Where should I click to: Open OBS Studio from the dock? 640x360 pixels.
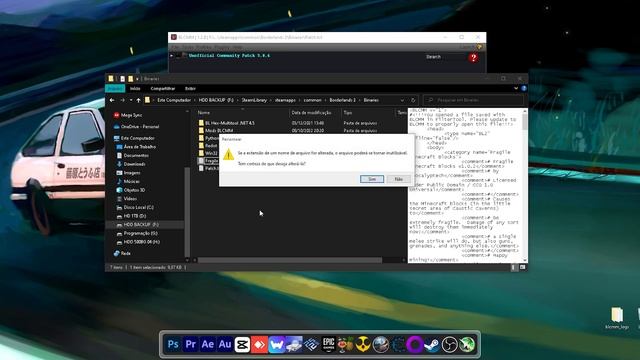(449, 344)
